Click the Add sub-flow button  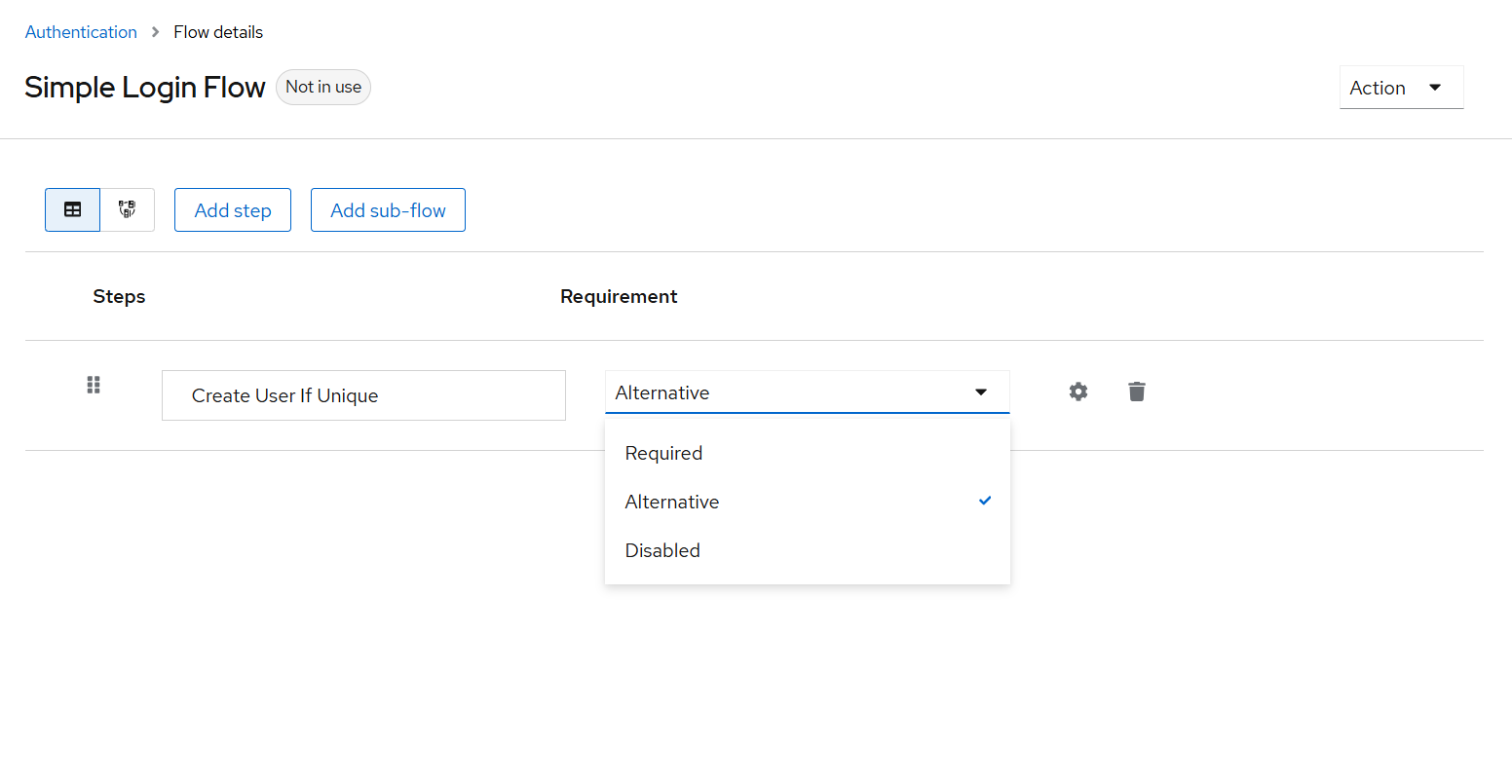pyautogui.click(x=388, y=210)
